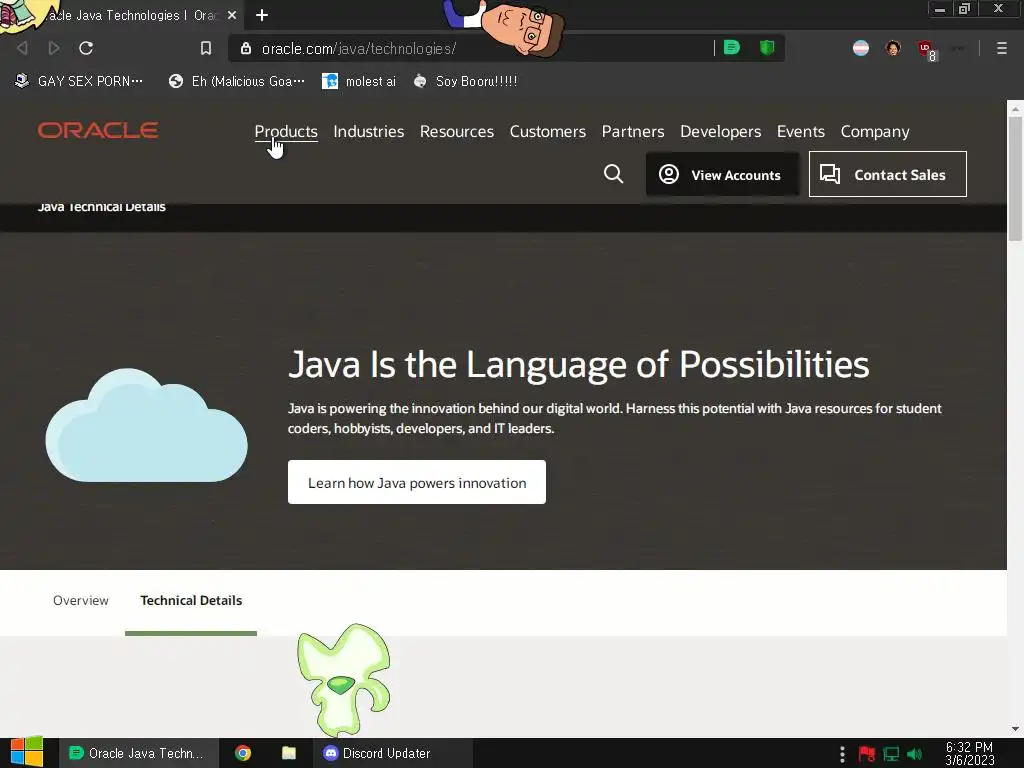
Task: Open the first bookmark in the bookmarks bar
Action: pos(79,81)
